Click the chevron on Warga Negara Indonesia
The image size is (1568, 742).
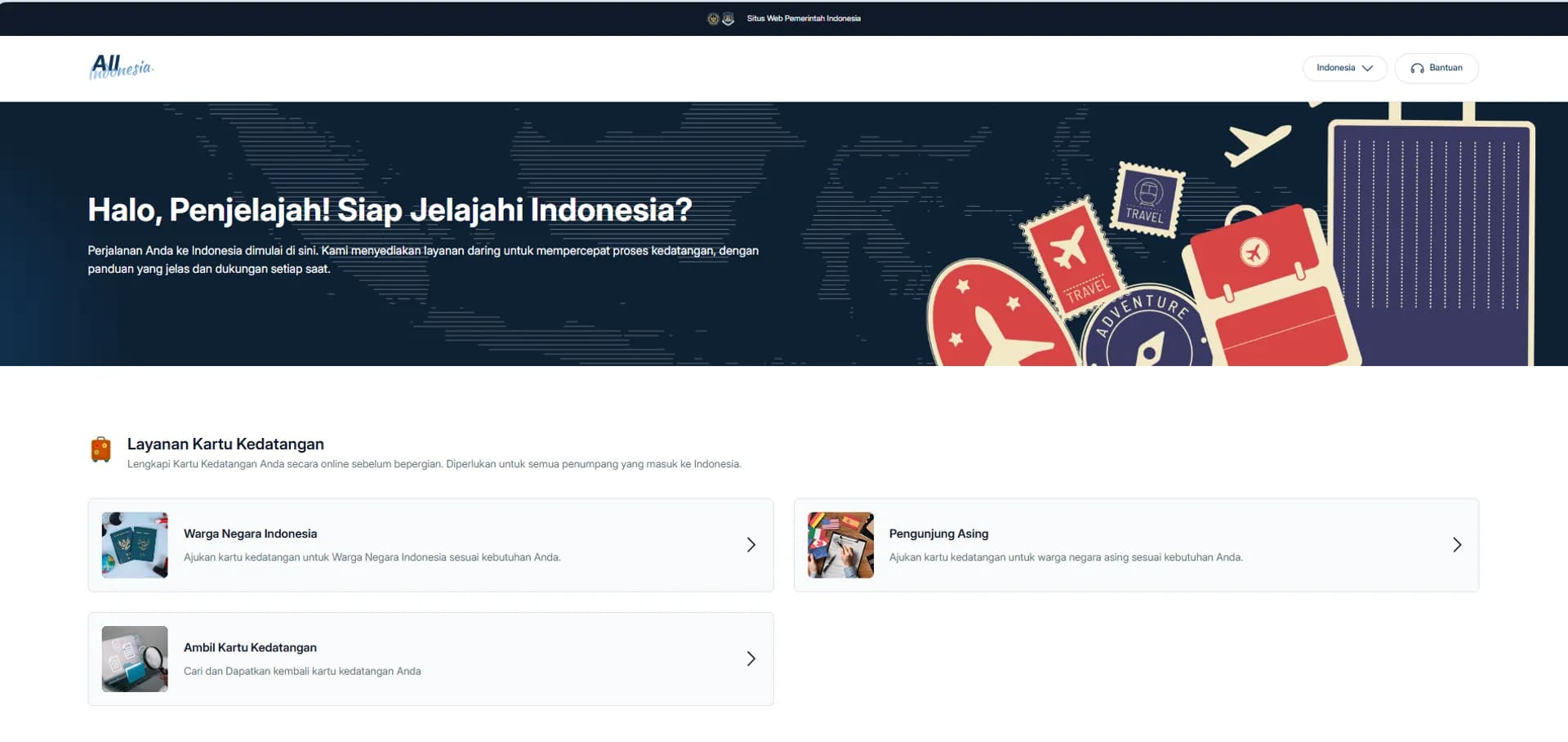(x=751, y=545)
